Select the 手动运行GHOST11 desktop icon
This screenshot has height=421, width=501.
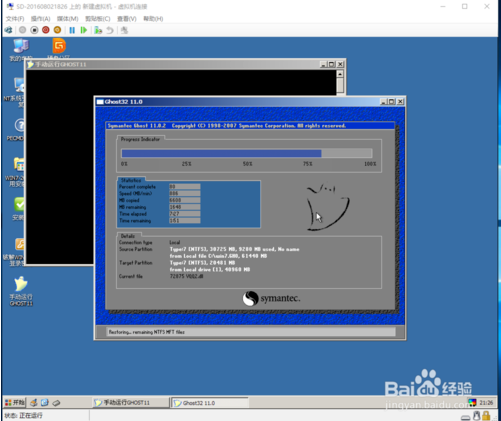pos(21,291)
